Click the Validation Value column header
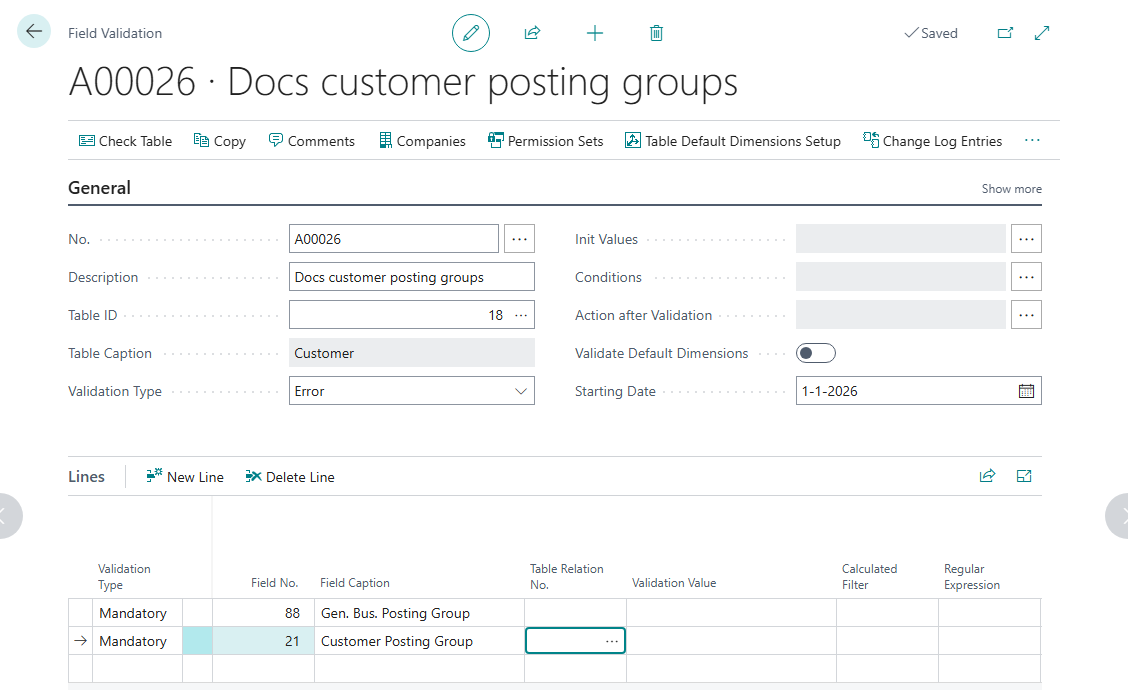The image size is (1128, 690). [x=674, y=583]
